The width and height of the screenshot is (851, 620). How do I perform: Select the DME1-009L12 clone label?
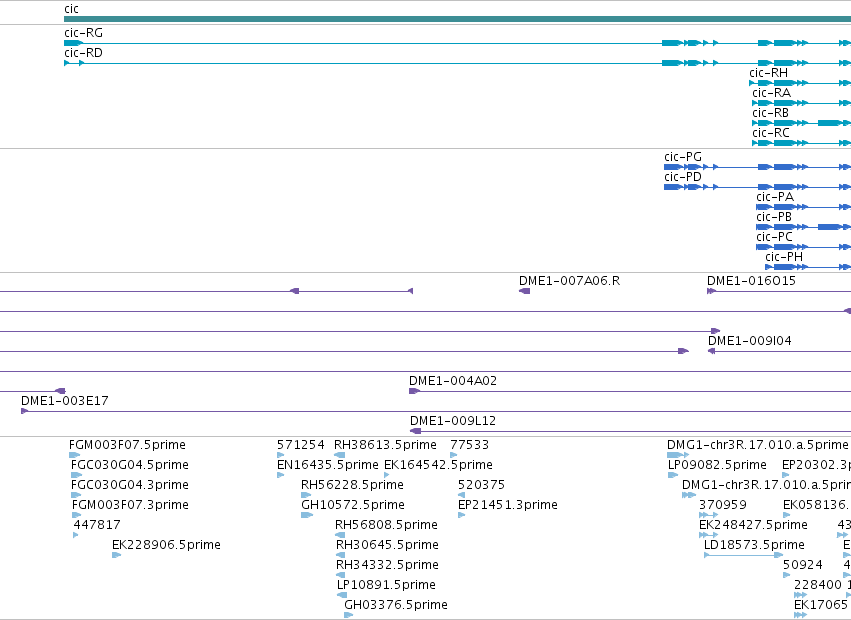pos(453,421)
